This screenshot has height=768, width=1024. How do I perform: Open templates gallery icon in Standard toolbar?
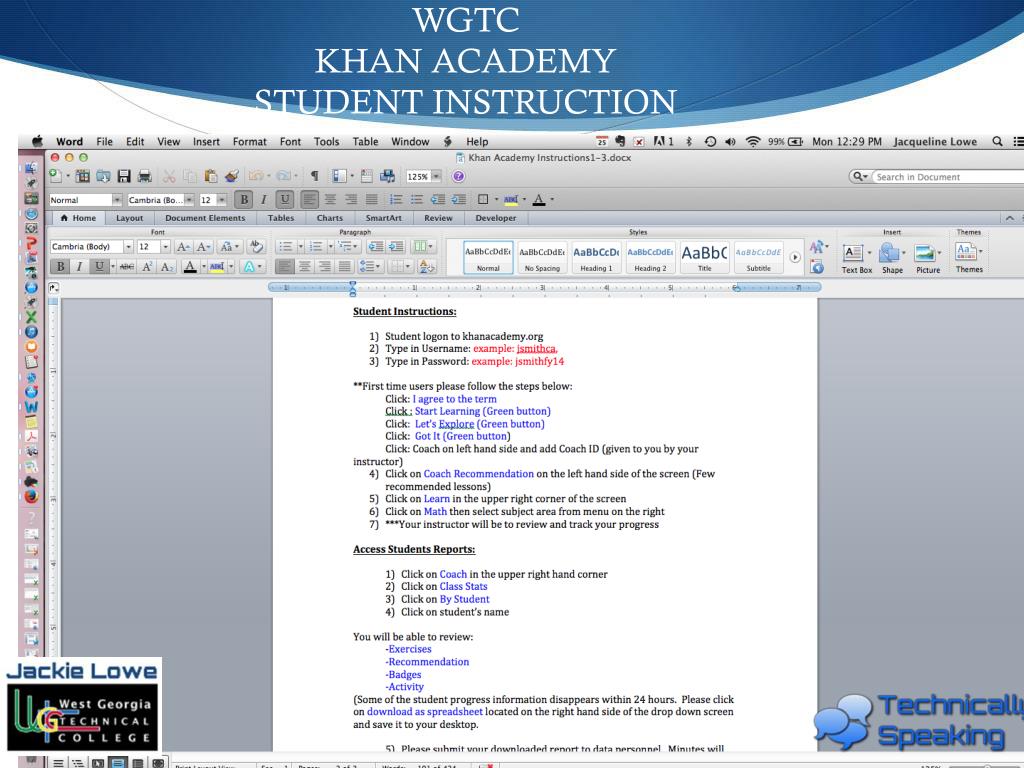[82, 176]
